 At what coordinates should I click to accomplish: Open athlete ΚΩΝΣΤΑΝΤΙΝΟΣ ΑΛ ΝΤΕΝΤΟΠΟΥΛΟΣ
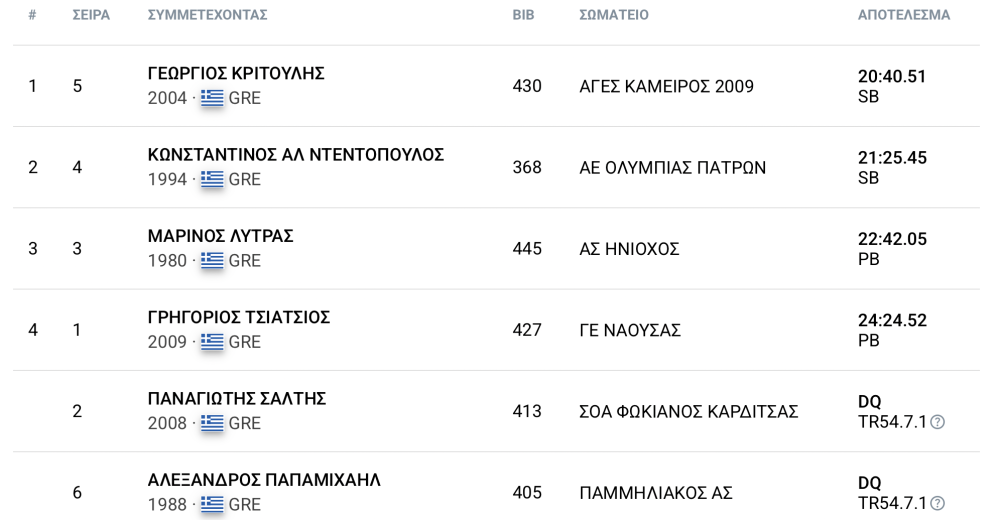[x=296, y=155]
